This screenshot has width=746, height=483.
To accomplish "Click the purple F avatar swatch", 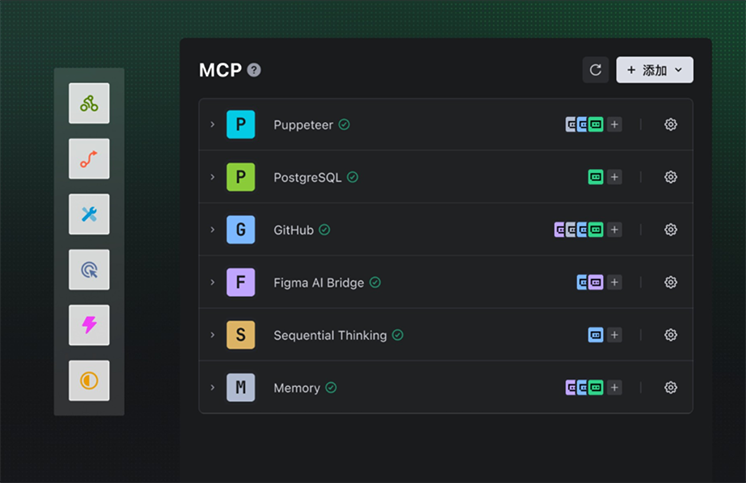I will point(240,282).
